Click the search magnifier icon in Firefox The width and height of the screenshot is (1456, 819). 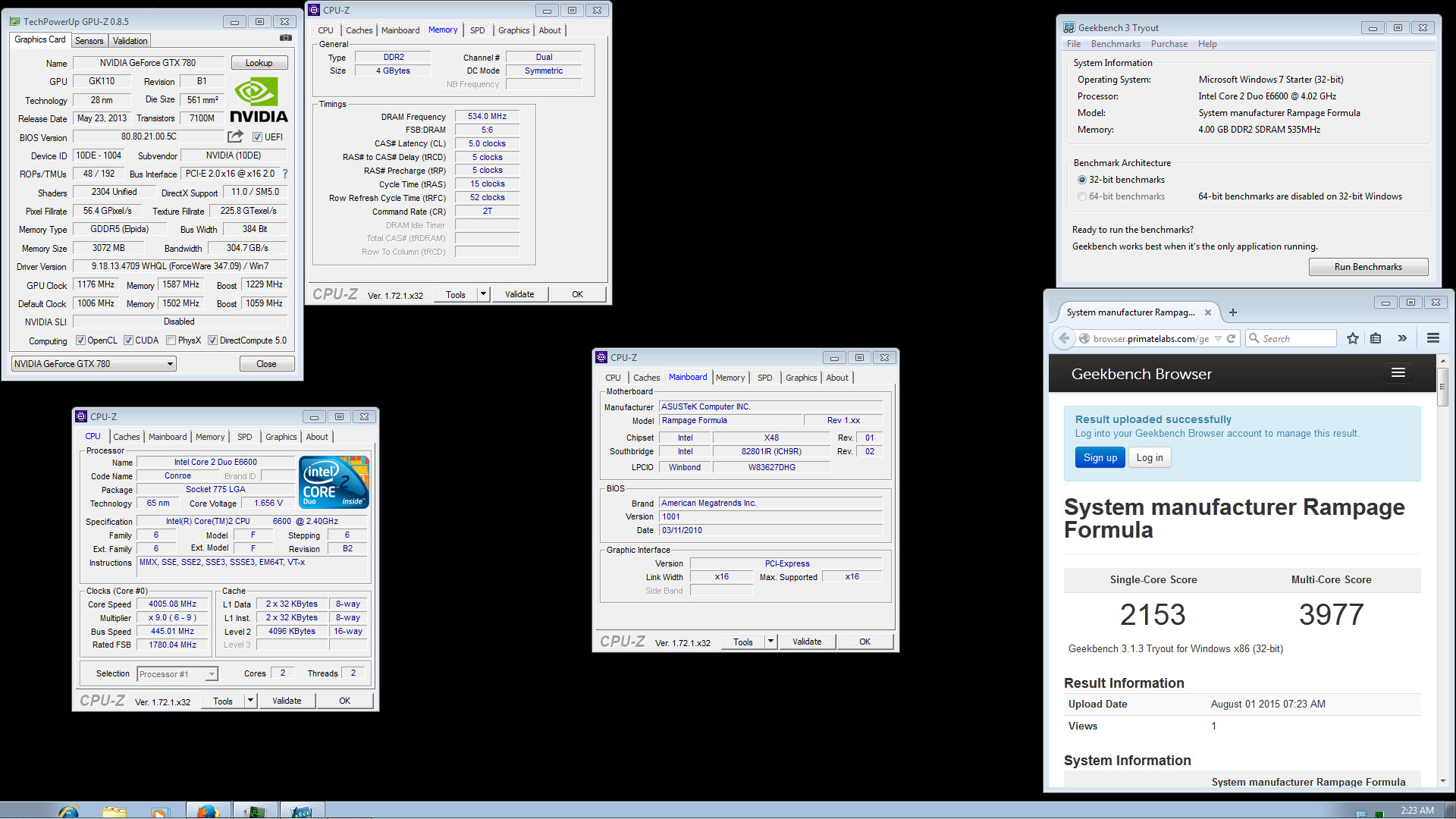click(1254, 338)
